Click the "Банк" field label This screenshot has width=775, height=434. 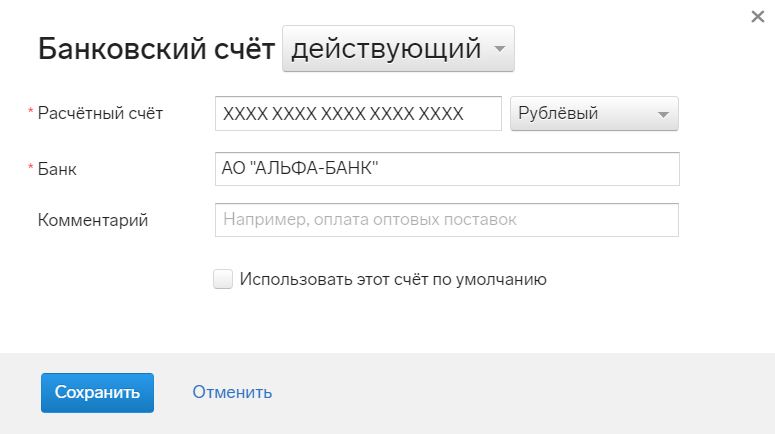click(x=57, y=169)
